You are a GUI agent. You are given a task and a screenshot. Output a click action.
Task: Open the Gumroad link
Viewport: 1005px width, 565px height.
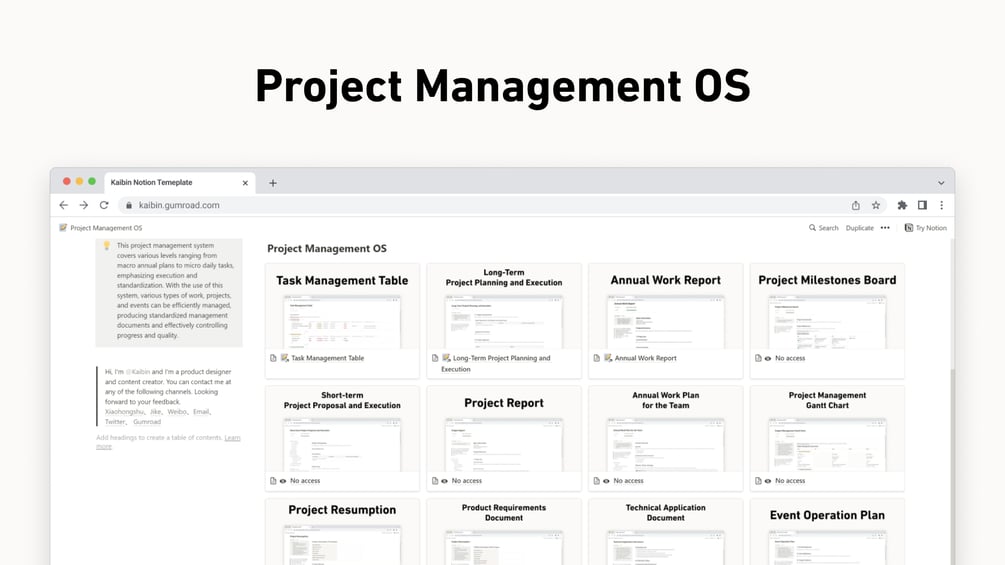[x=147, y=422]
